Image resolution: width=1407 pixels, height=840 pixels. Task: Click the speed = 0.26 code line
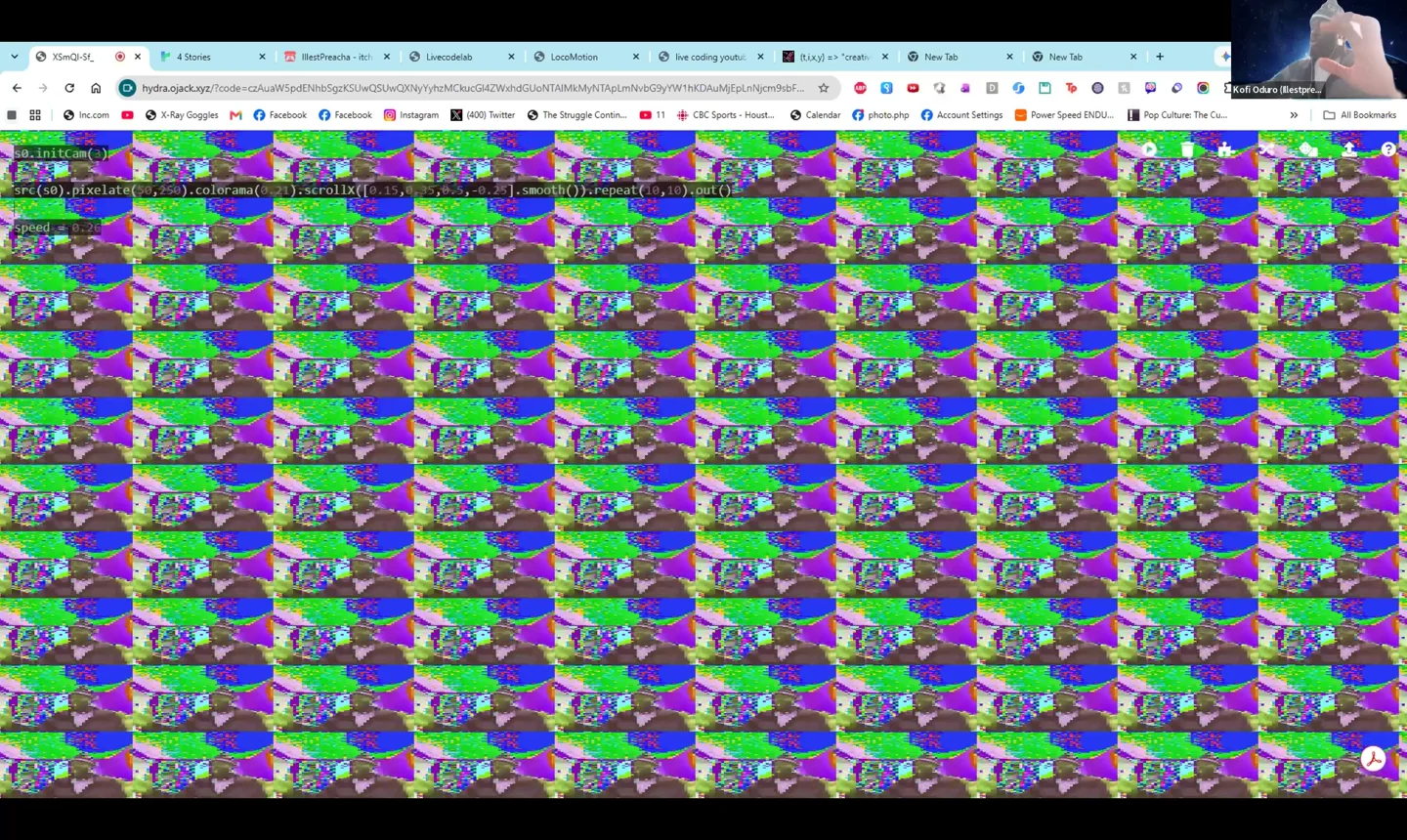(57, 228)
